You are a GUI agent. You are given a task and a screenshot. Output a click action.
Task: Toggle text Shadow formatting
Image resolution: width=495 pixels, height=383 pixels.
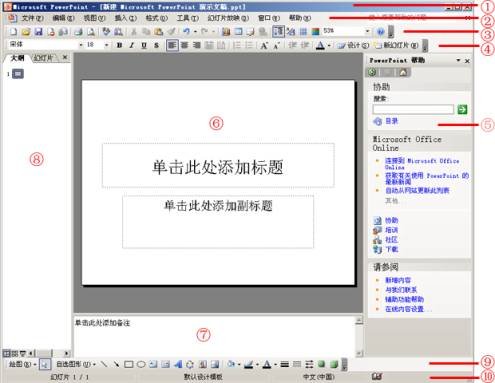(x=156, y=45)
